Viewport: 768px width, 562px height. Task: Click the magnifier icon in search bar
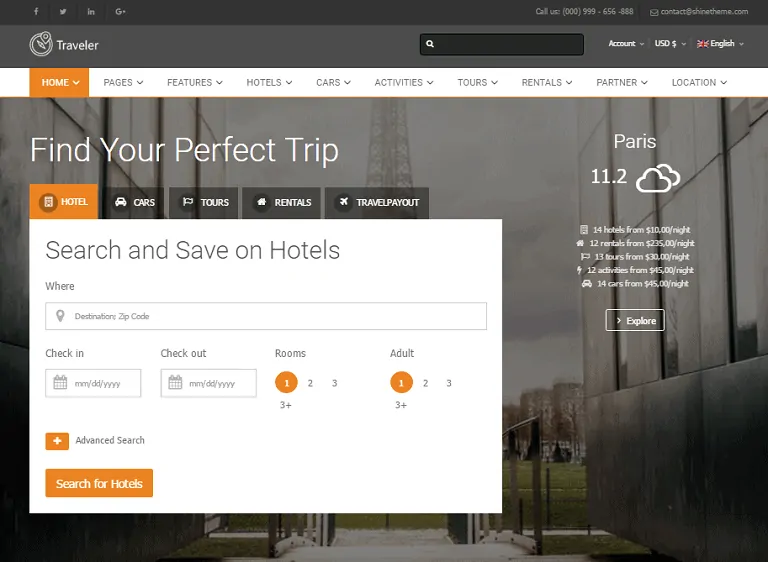430,44
